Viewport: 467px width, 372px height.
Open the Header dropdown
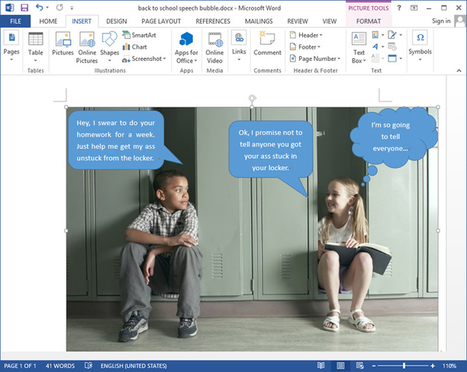tap(306, 35)
